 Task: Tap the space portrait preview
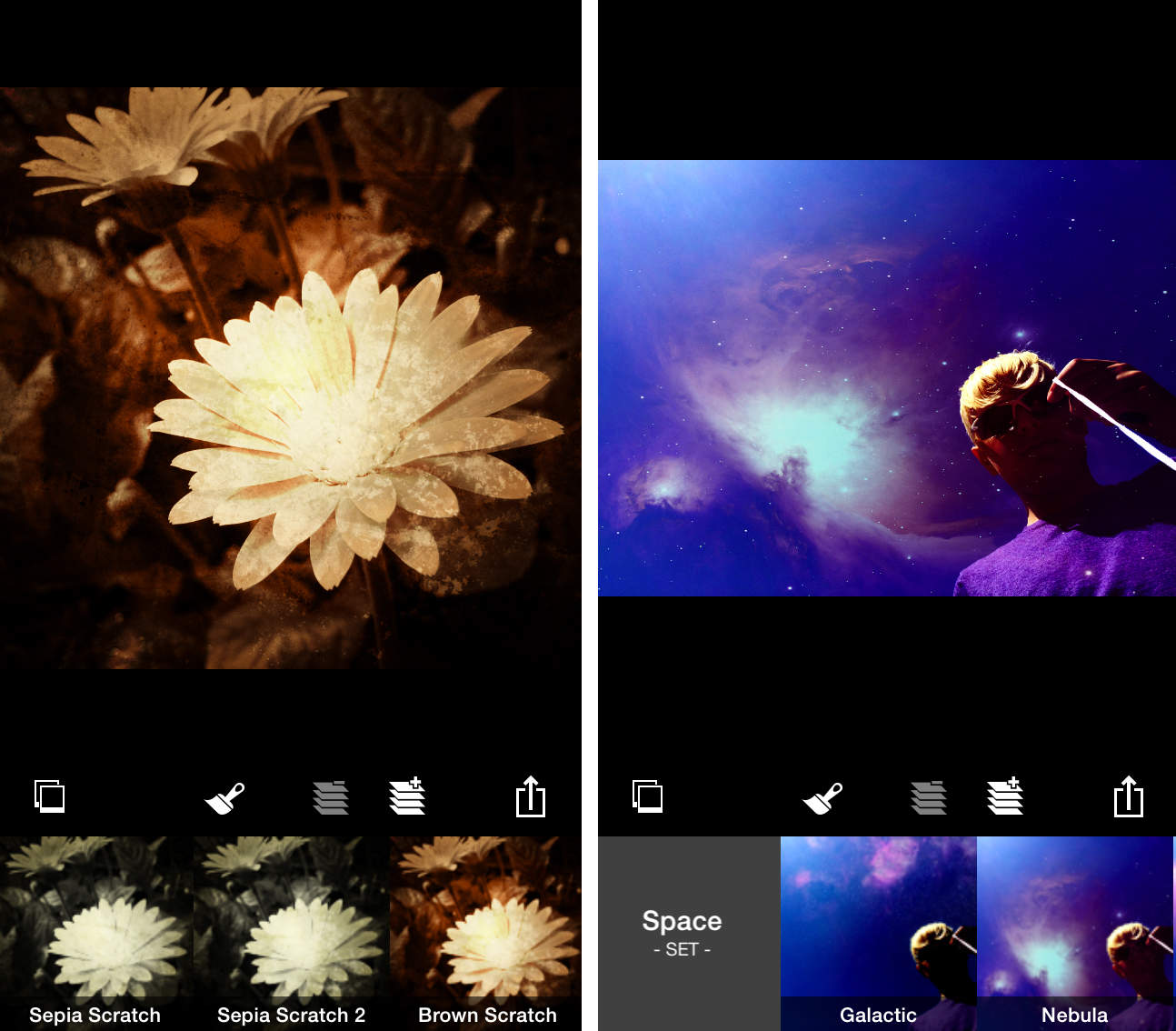tap(886, 382)
